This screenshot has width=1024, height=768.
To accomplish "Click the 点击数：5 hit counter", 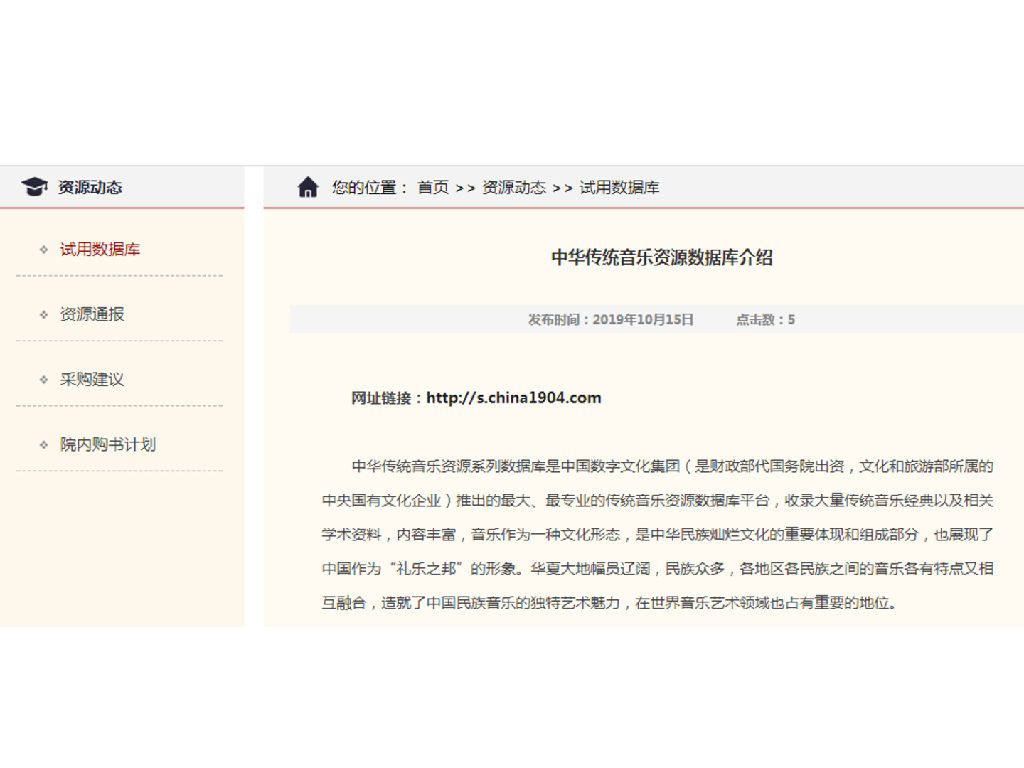I will click(765, 319).
